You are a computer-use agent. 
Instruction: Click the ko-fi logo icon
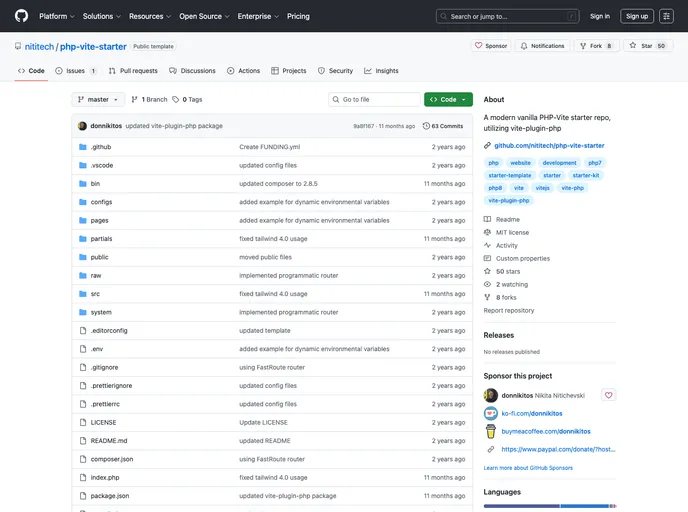[x=491, y=413]
